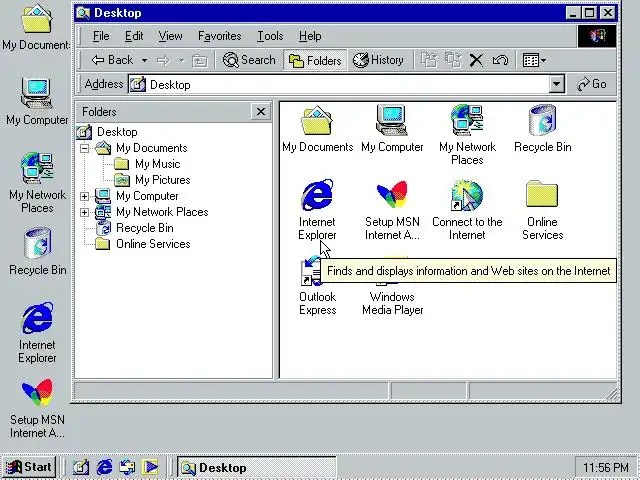Open the File menu
This screenshot has height=480, width=640.
point(101,36)
